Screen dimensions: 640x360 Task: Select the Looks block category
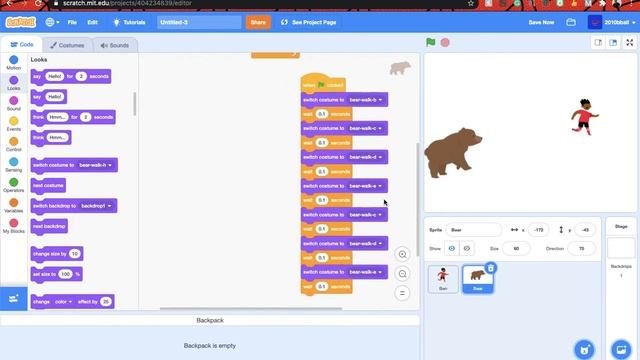click(13, 83)
